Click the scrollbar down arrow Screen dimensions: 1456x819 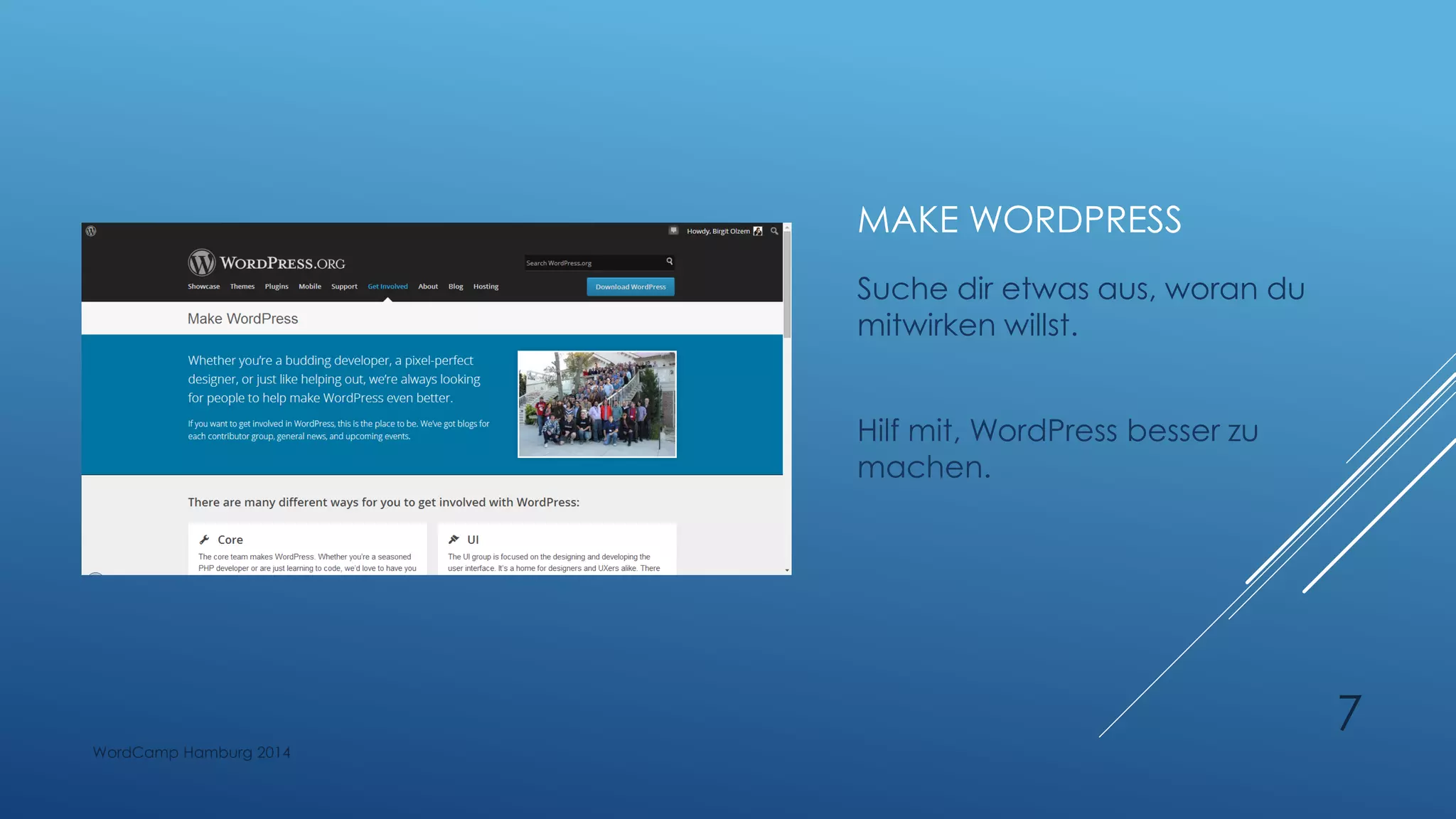tap(787, 570)
